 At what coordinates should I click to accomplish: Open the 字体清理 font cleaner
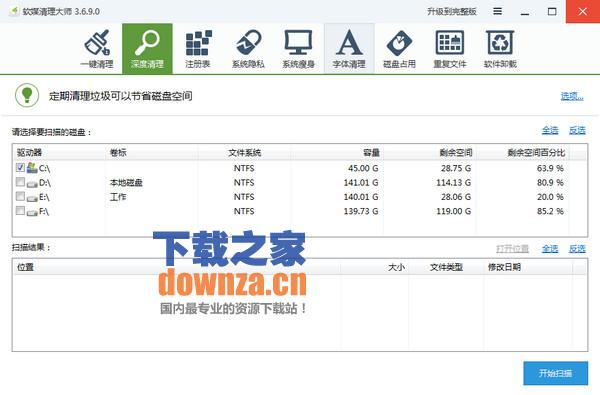tap(349, 49)
